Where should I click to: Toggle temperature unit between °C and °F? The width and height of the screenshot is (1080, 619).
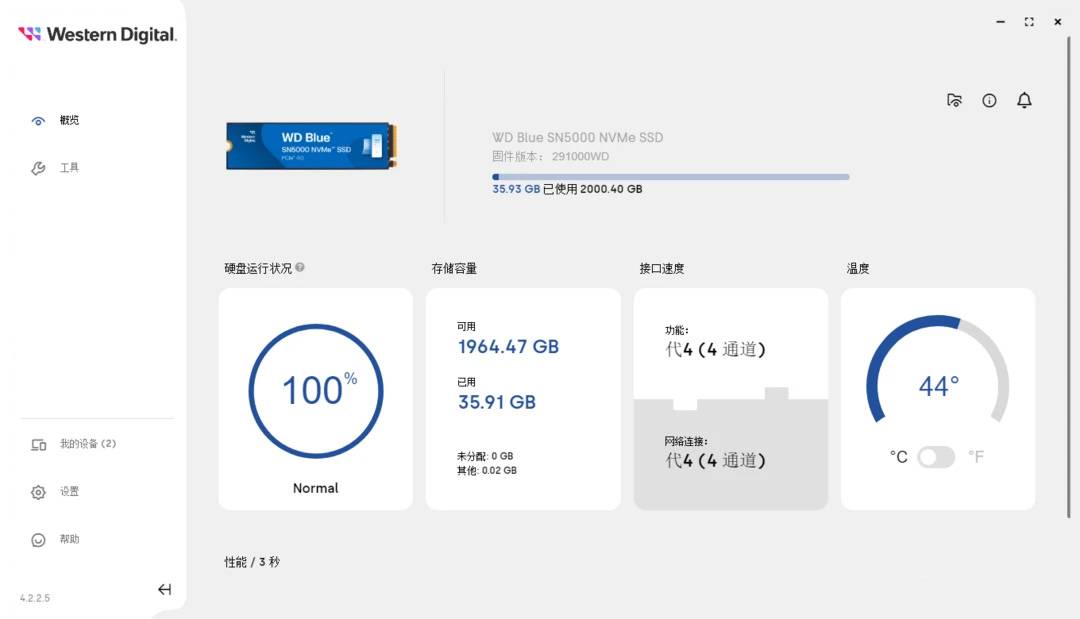click(936, 457)
